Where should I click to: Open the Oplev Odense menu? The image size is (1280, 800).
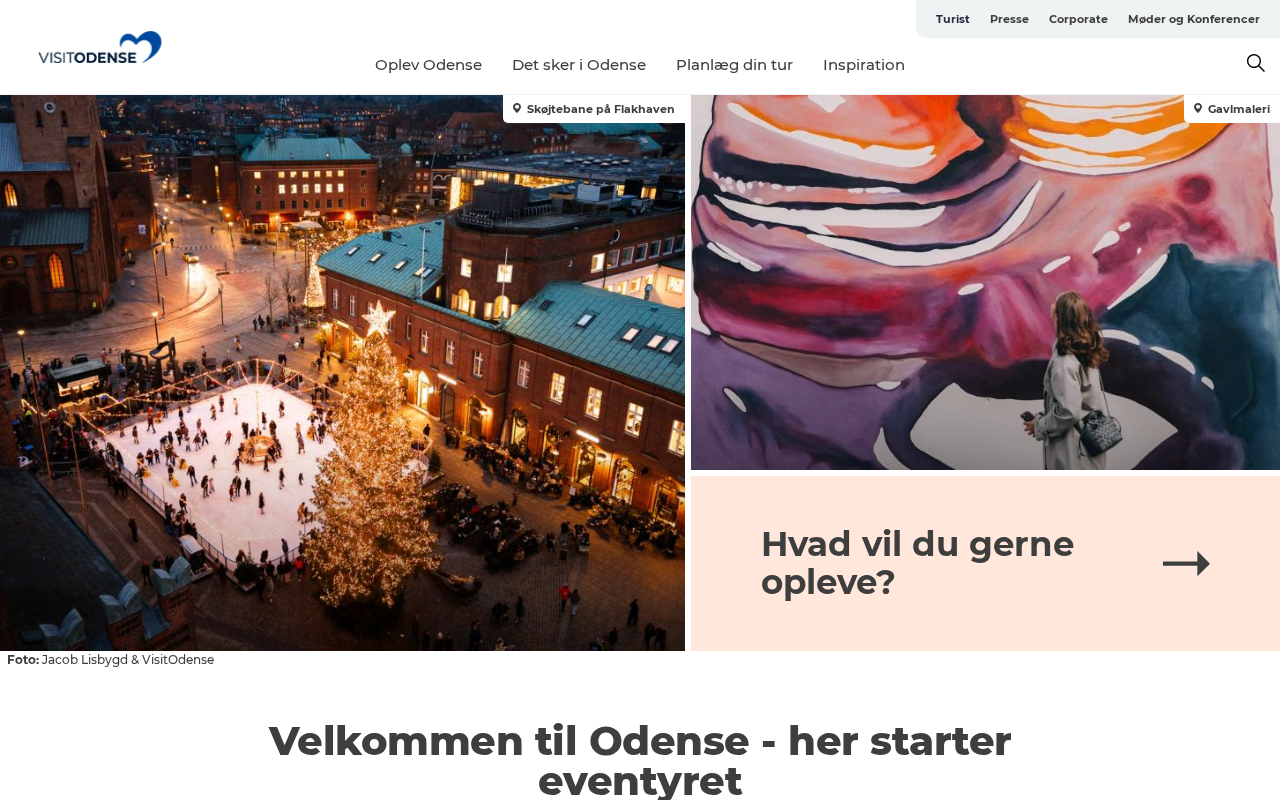point(428,65)
